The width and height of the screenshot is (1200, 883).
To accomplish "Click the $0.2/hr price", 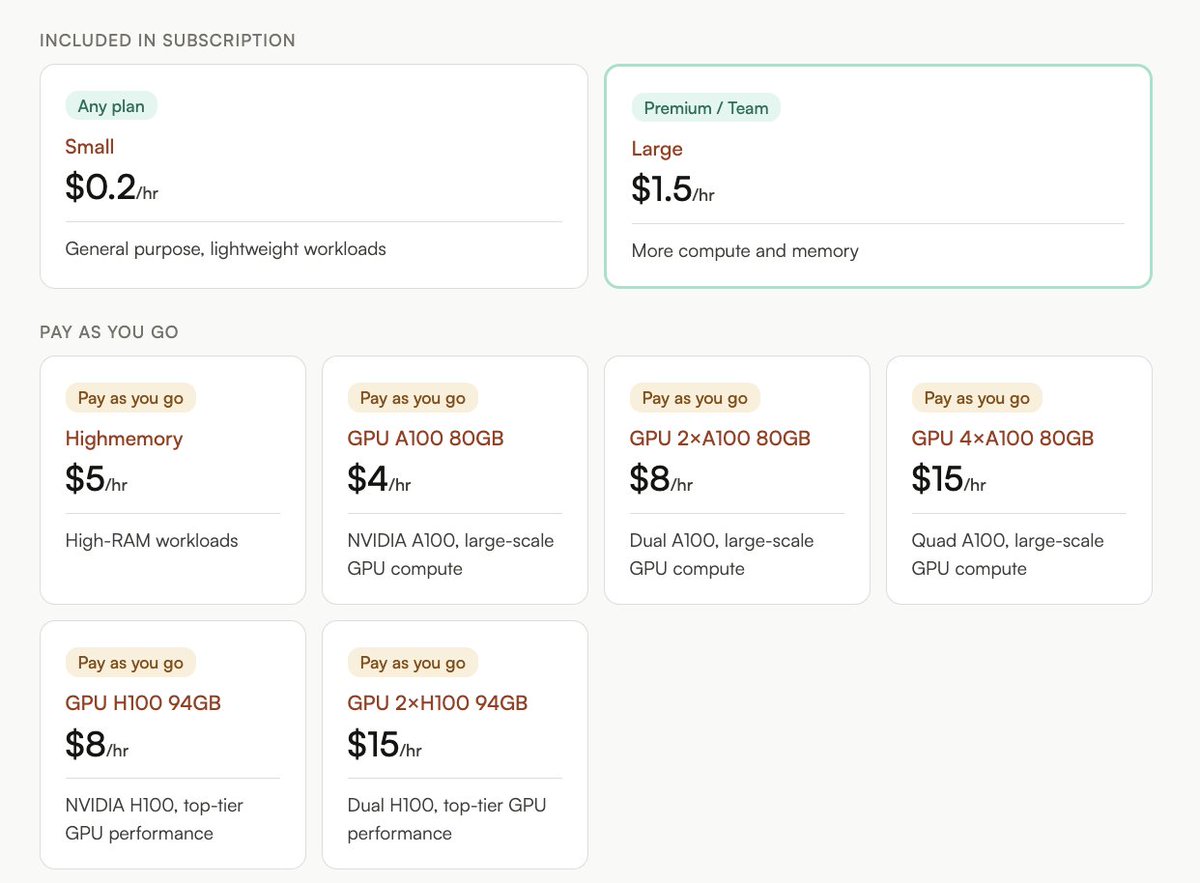I will (x=112, y=187).
